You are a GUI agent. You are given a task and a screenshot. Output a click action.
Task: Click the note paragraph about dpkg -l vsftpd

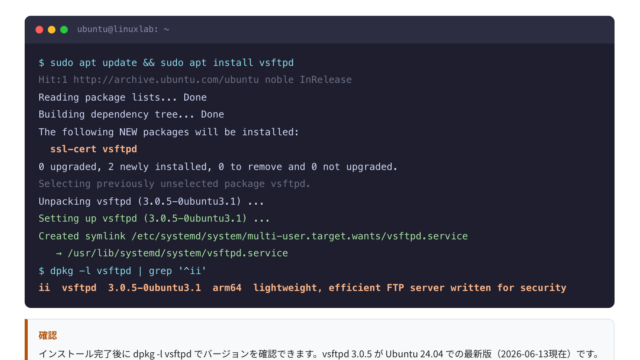click(318, 353)
